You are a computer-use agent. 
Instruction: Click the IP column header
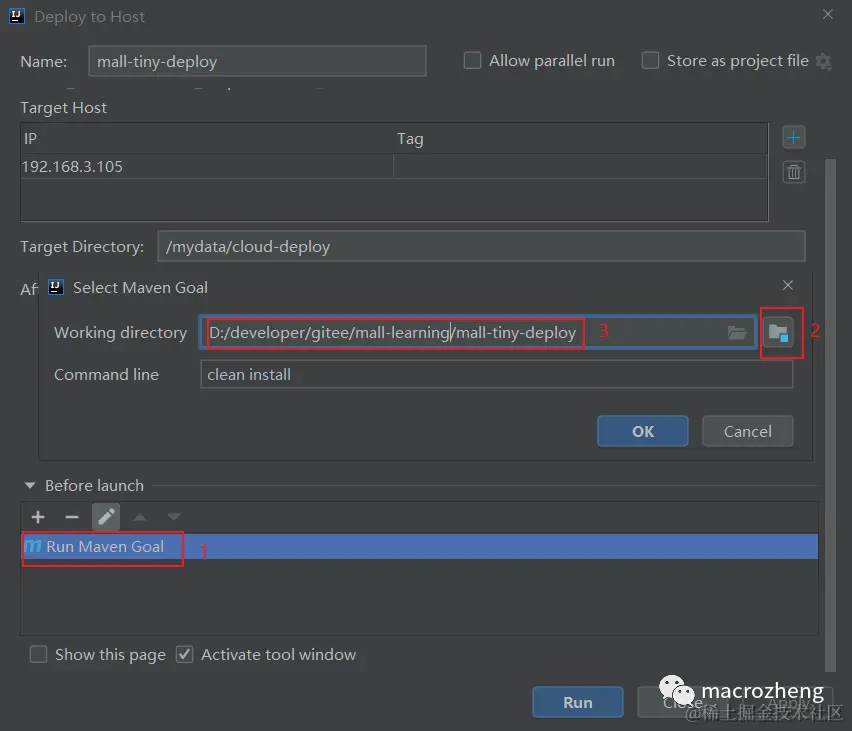(x=207, y=139)
